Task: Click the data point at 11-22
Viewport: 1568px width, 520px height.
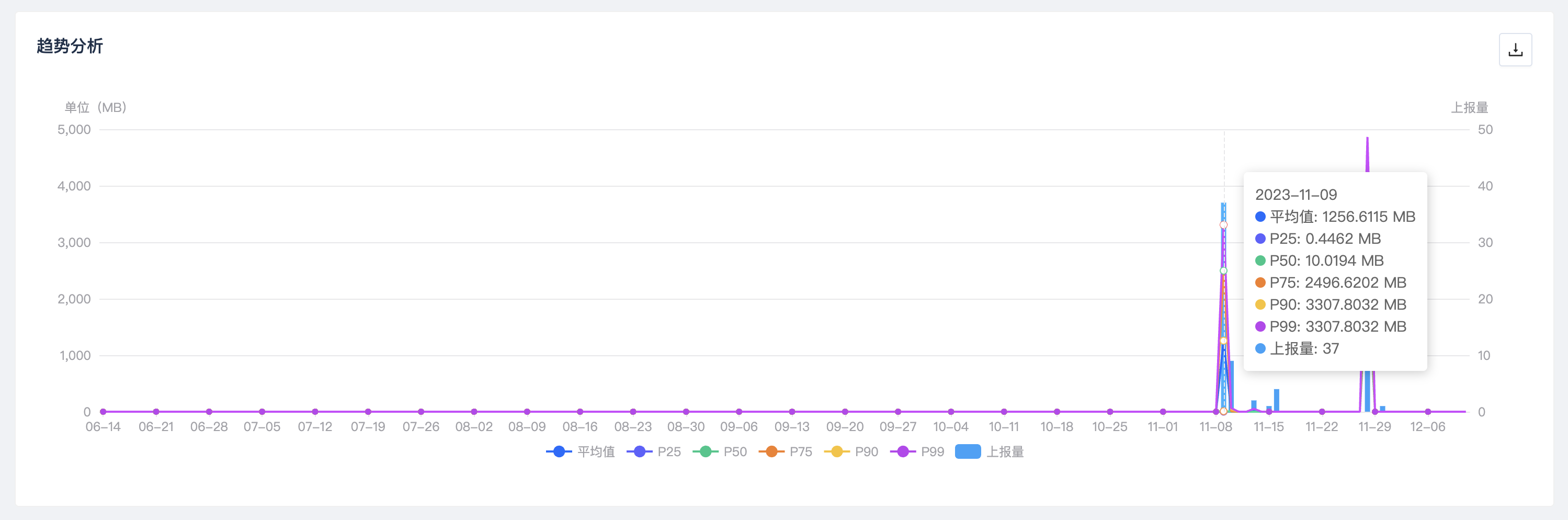Action: 1322,412
